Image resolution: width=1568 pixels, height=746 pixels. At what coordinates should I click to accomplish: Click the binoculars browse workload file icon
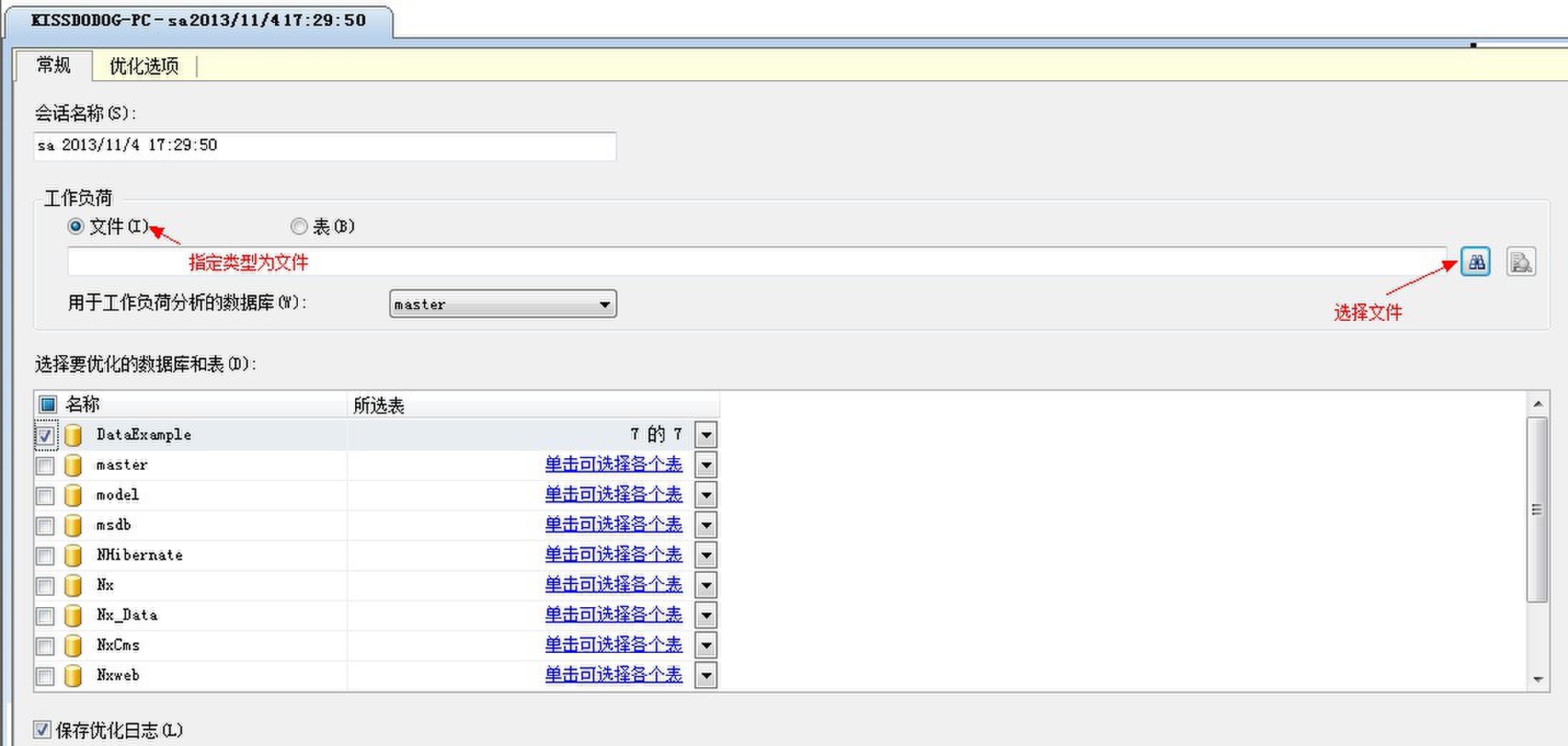[1475, 261]
